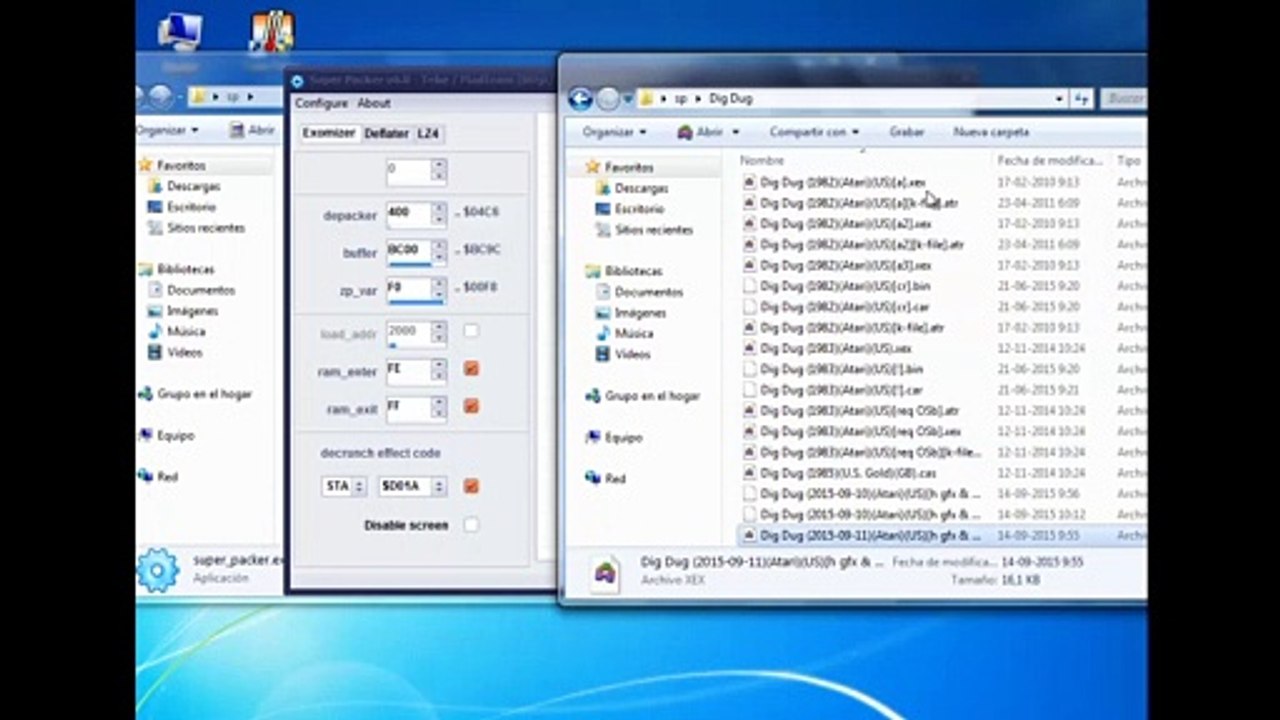
Task: Select Sitios recientes in the Dig Dug window
Action: point(654,230)
